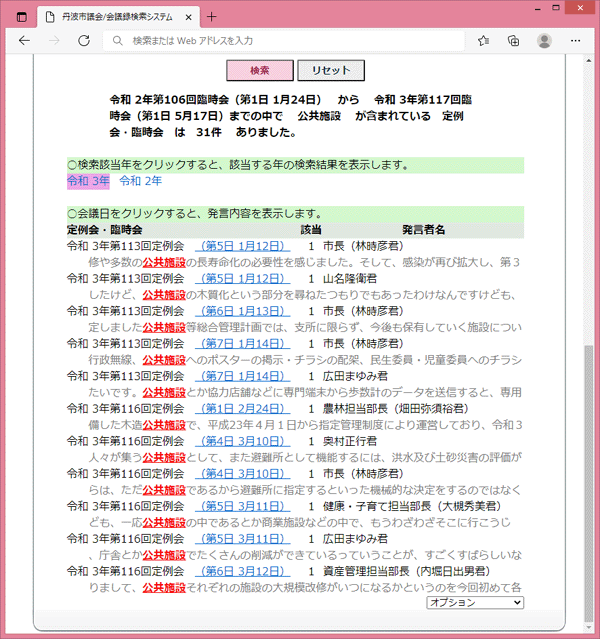Click the search icon in address bar
600x639 pixels.
tap(117, 40)
